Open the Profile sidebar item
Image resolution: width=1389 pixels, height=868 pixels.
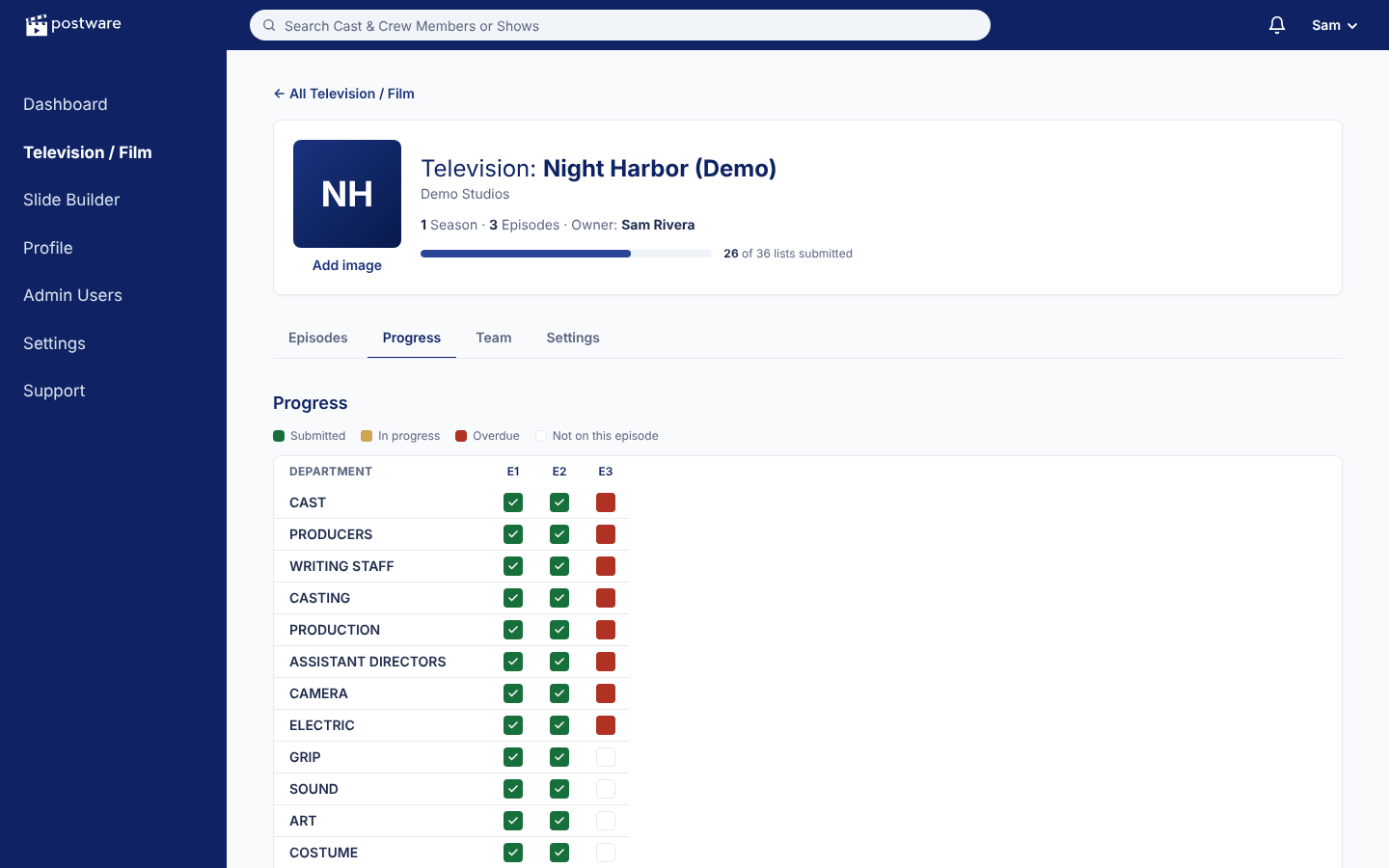point(48,248)
